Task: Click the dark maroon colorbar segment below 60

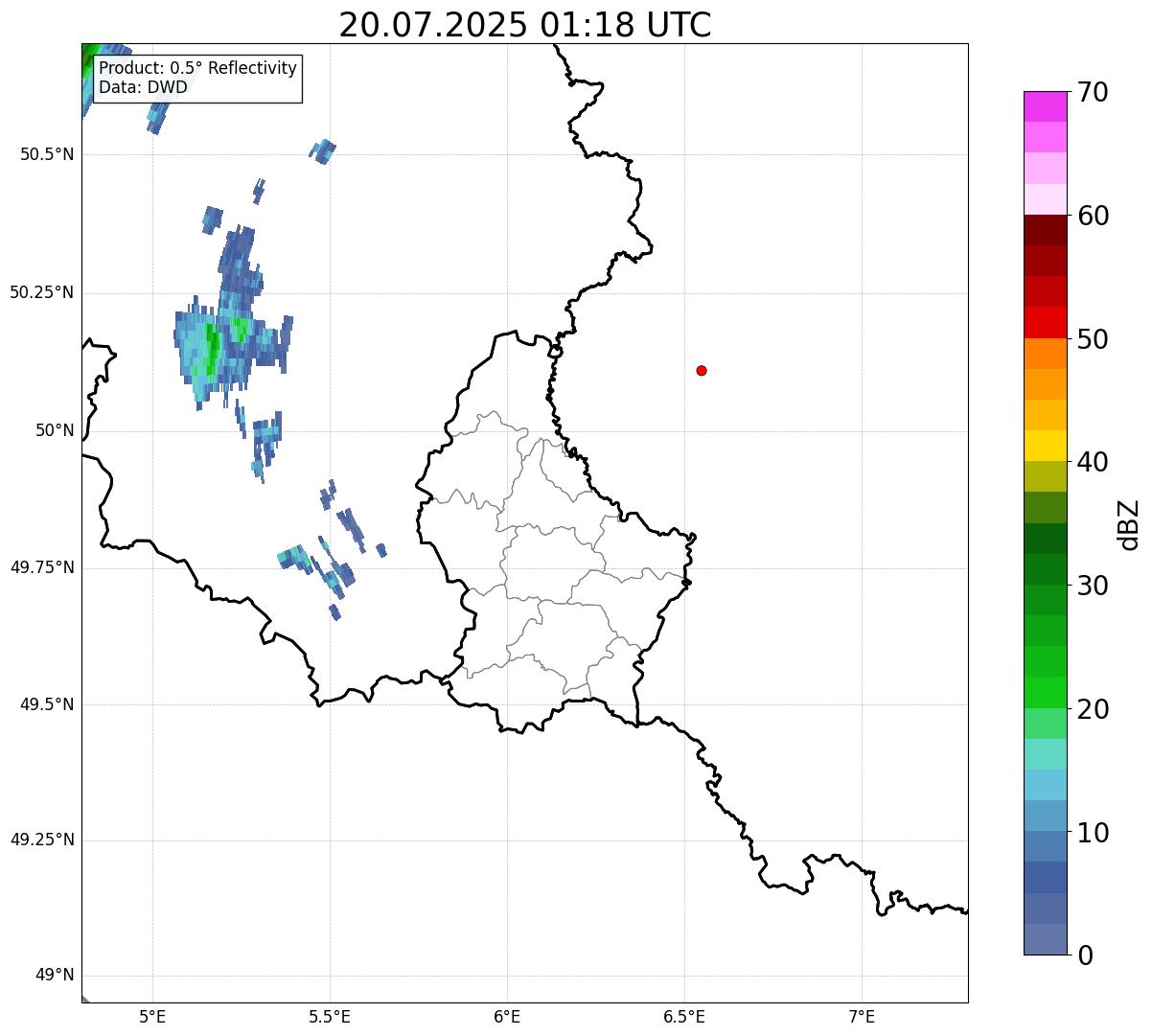Action: tap(1045, 230)
